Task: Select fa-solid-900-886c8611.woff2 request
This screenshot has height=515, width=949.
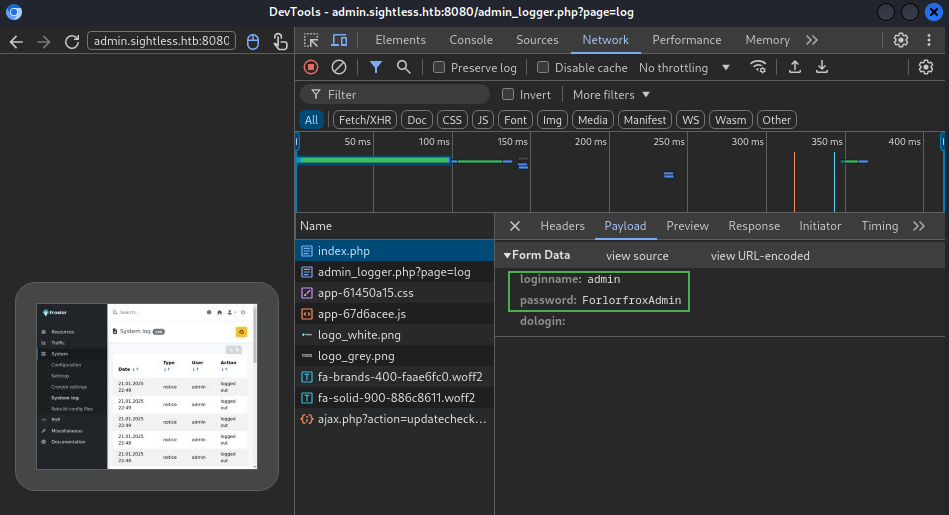Action: 395,398
